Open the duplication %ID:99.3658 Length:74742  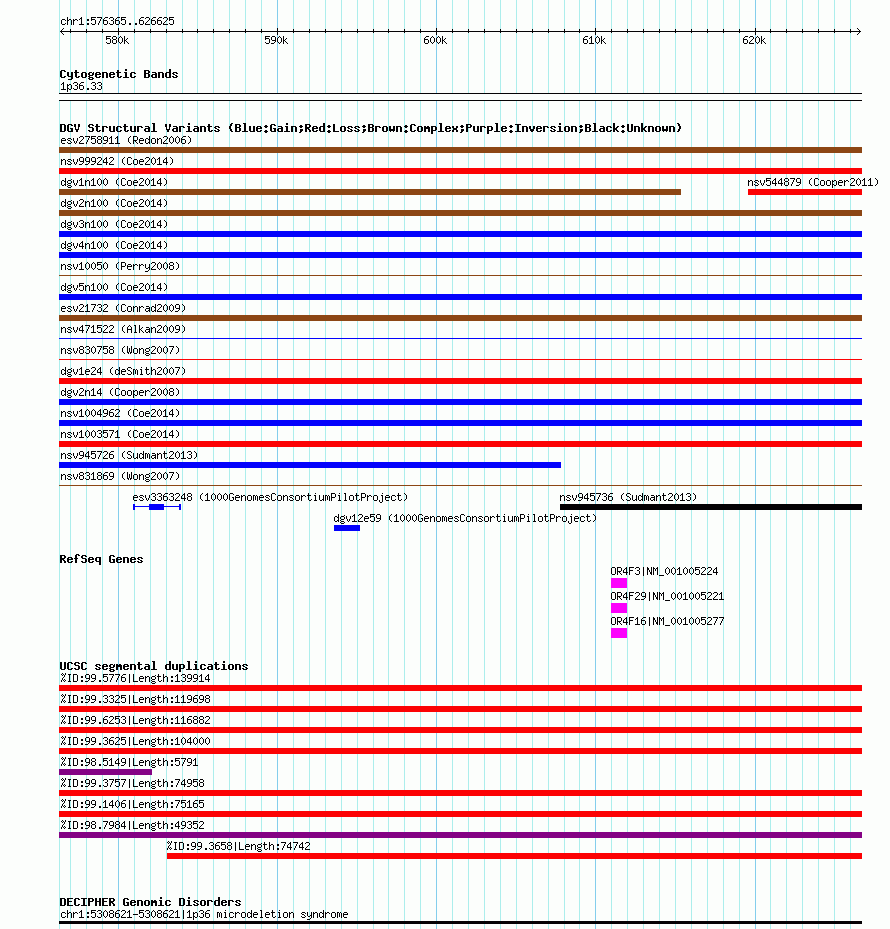pos(514,856)
